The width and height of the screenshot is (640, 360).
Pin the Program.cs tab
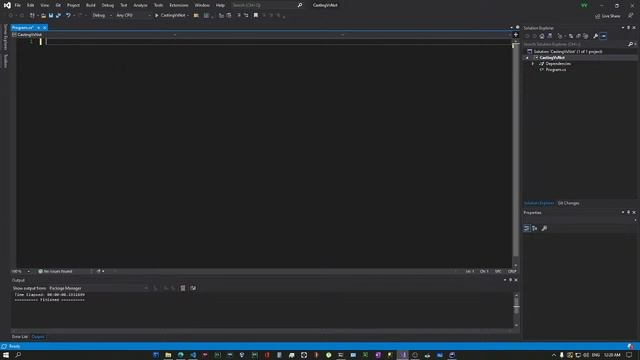coord(38,28)
